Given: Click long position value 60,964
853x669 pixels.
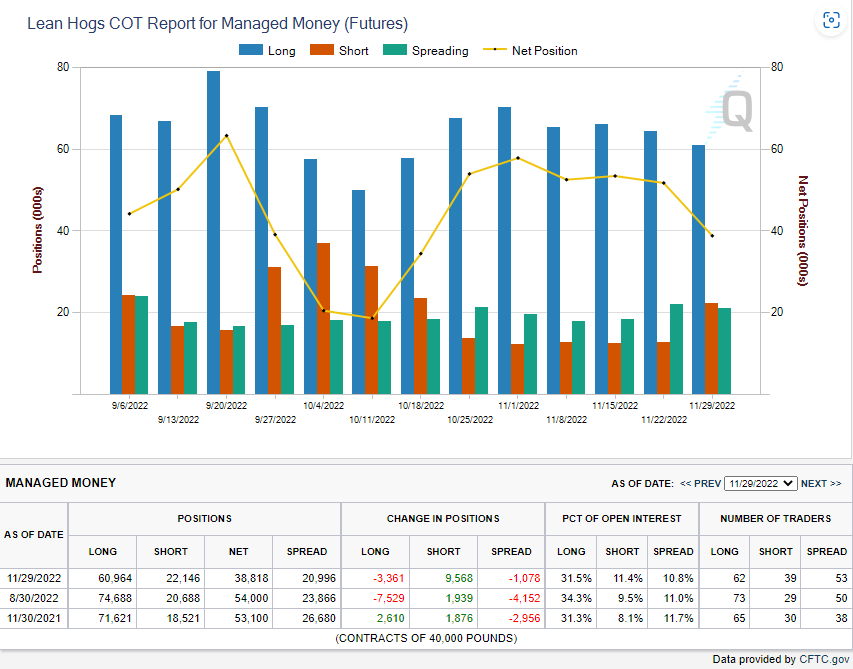Looking at the screenshot, I should (x=115, y=578).
